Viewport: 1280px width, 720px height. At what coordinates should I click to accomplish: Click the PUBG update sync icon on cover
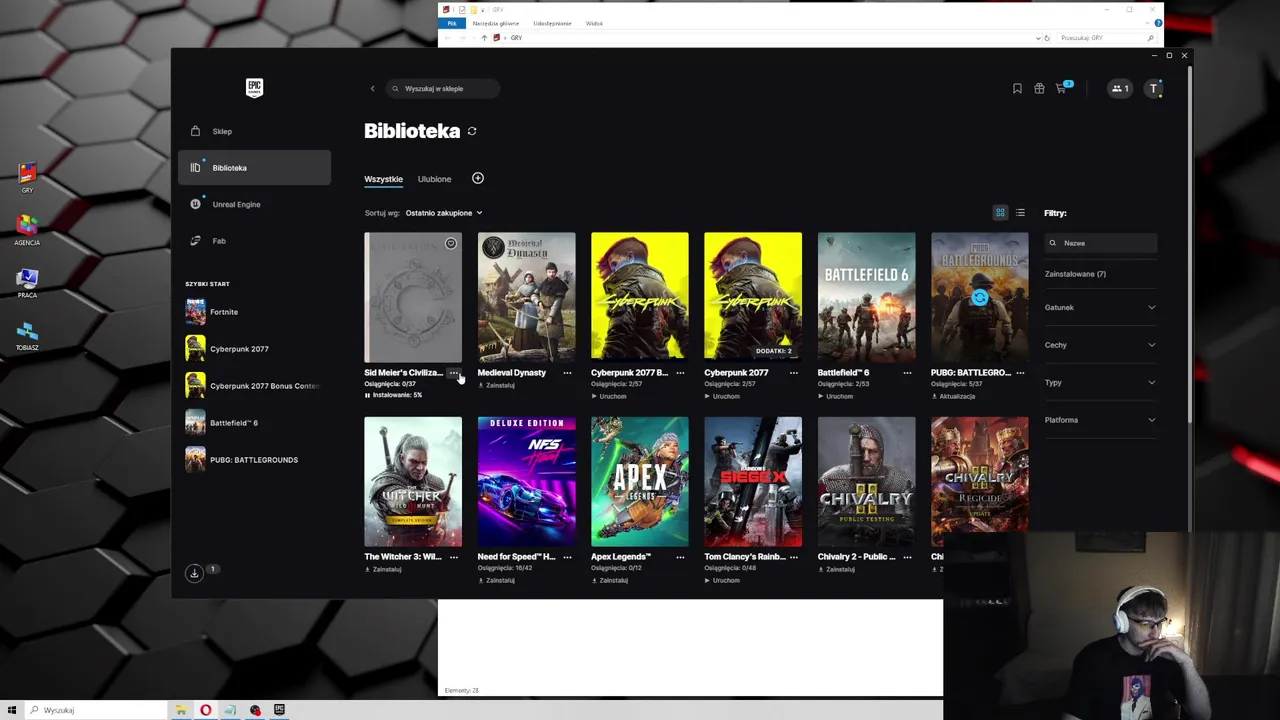[979, 297]
